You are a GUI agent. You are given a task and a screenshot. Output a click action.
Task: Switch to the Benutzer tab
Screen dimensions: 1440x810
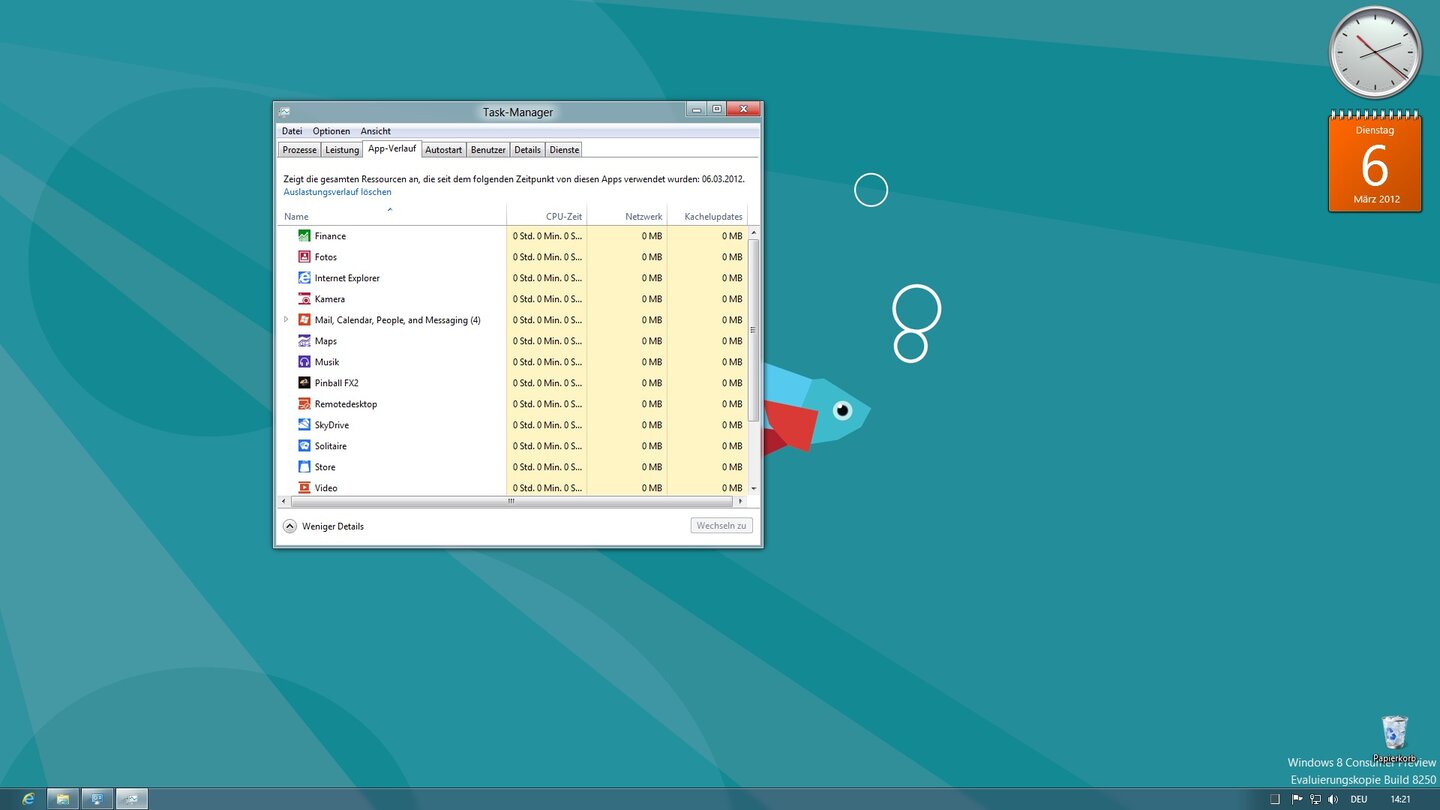click(x=488, y=150)
